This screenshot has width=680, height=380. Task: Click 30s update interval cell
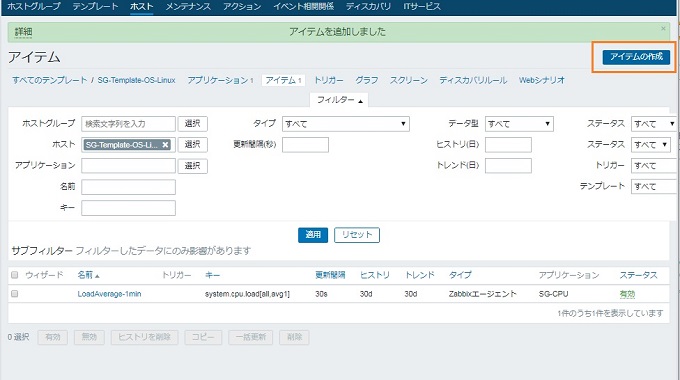click(321, 294)
